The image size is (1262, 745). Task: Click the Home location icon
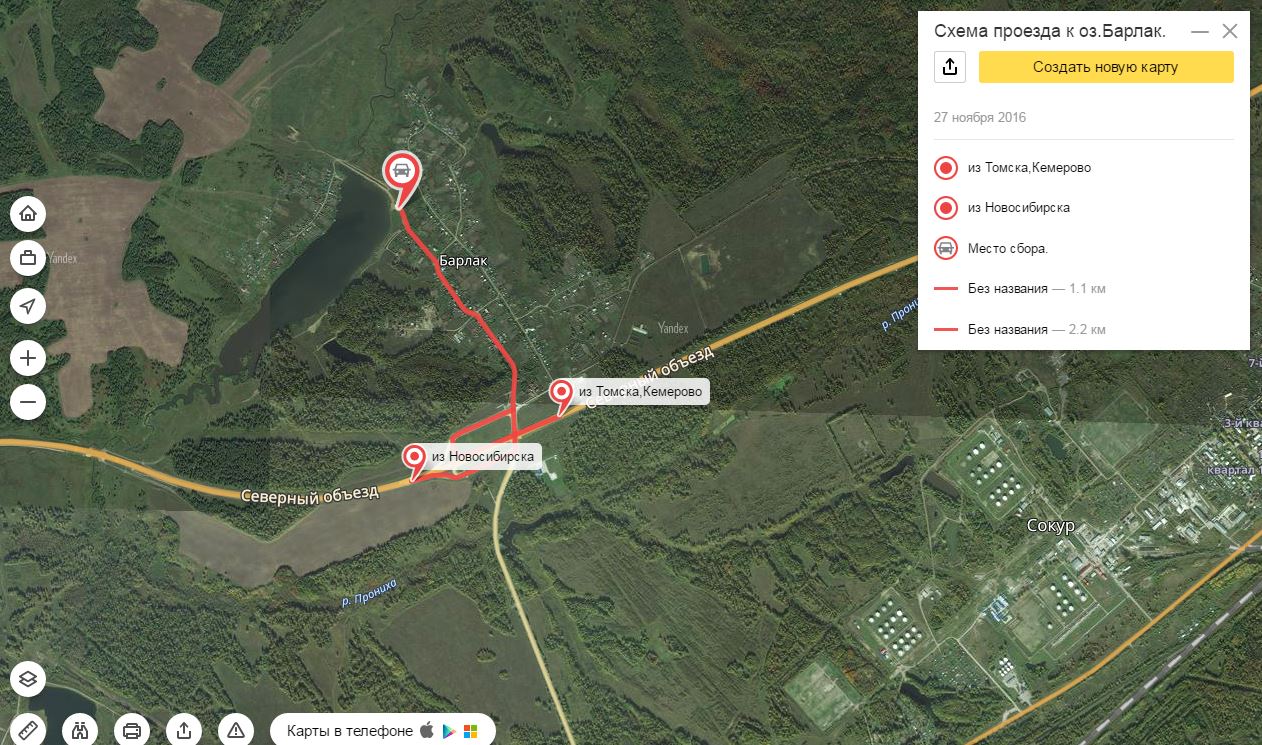pyautogui.click(x=28, y=213)
